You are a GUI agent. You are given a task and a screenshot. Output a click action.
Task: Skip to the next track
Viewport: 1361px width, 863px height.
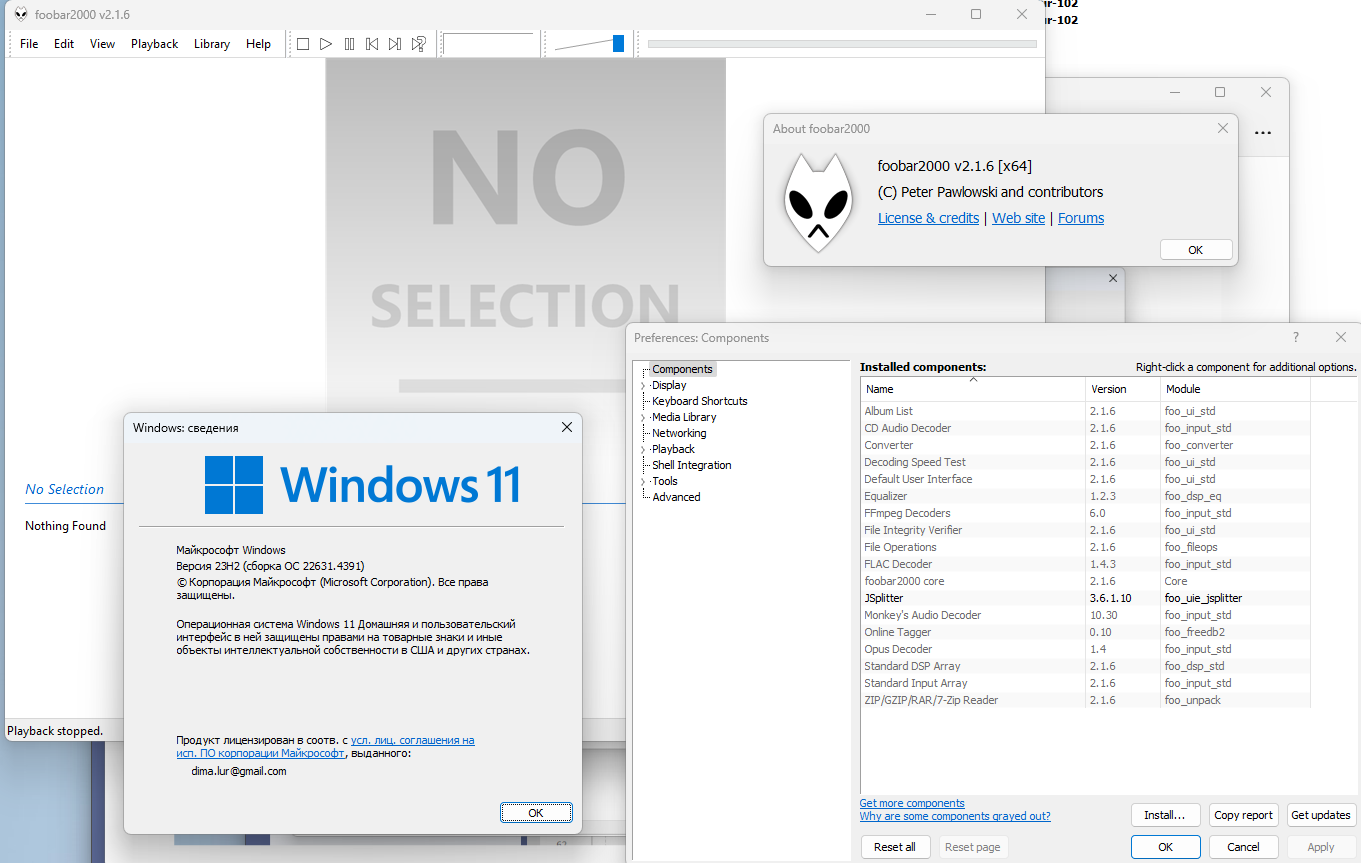tap(395, 44)
